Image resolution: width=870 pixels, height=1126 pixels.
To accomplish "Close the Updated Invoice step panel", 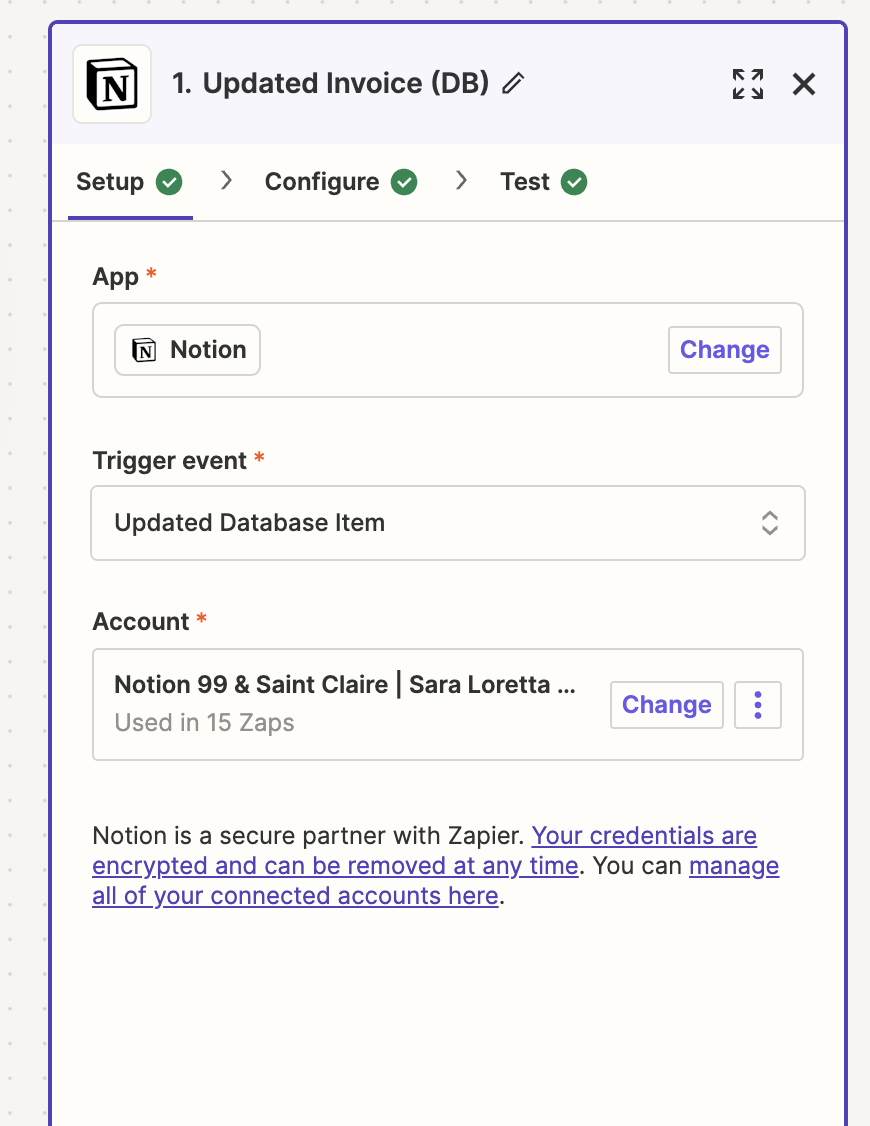I will click(x=804, y=84).
